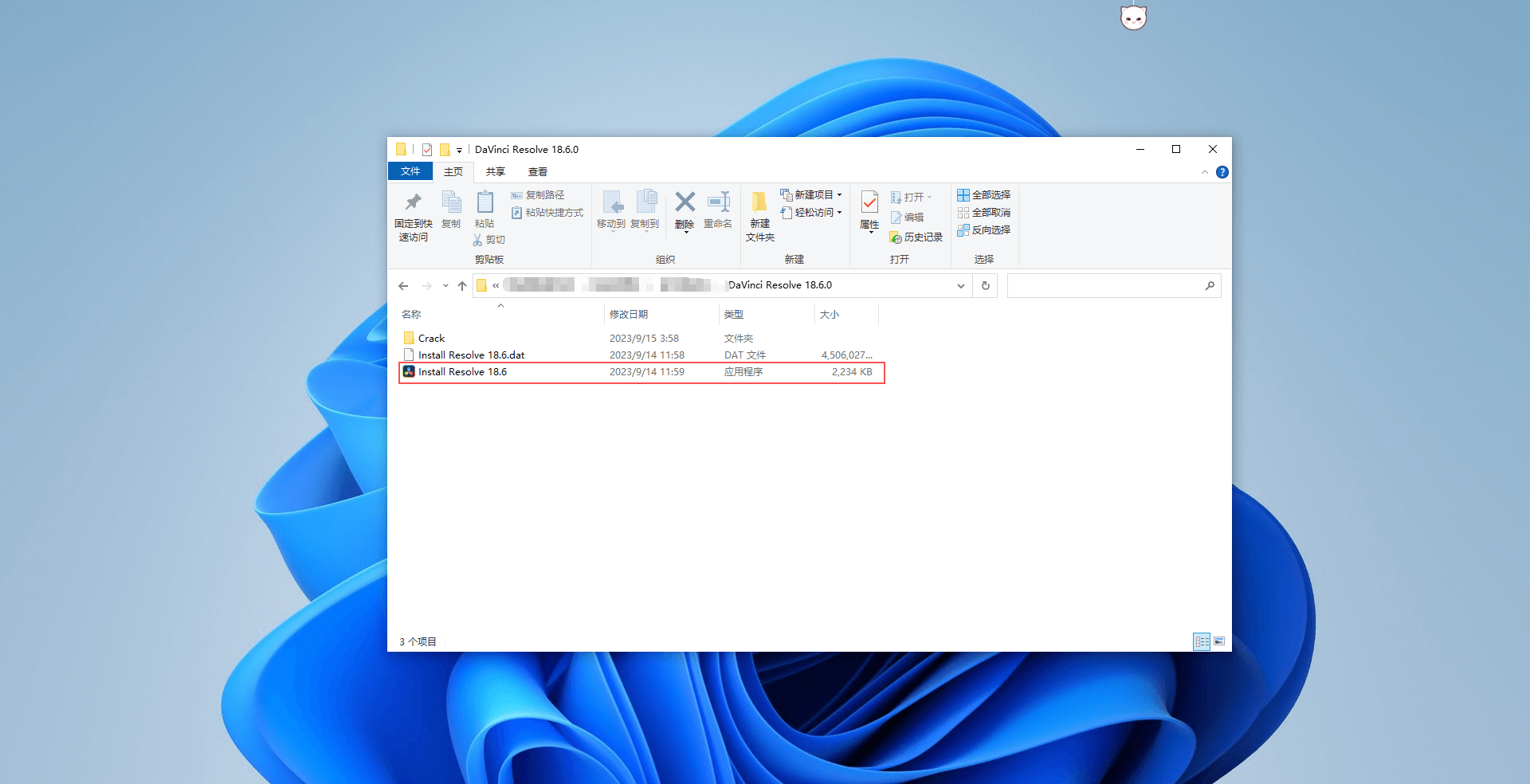
Task: Click the Rename (重命名) ribbon icon
Action: [718, 203]
